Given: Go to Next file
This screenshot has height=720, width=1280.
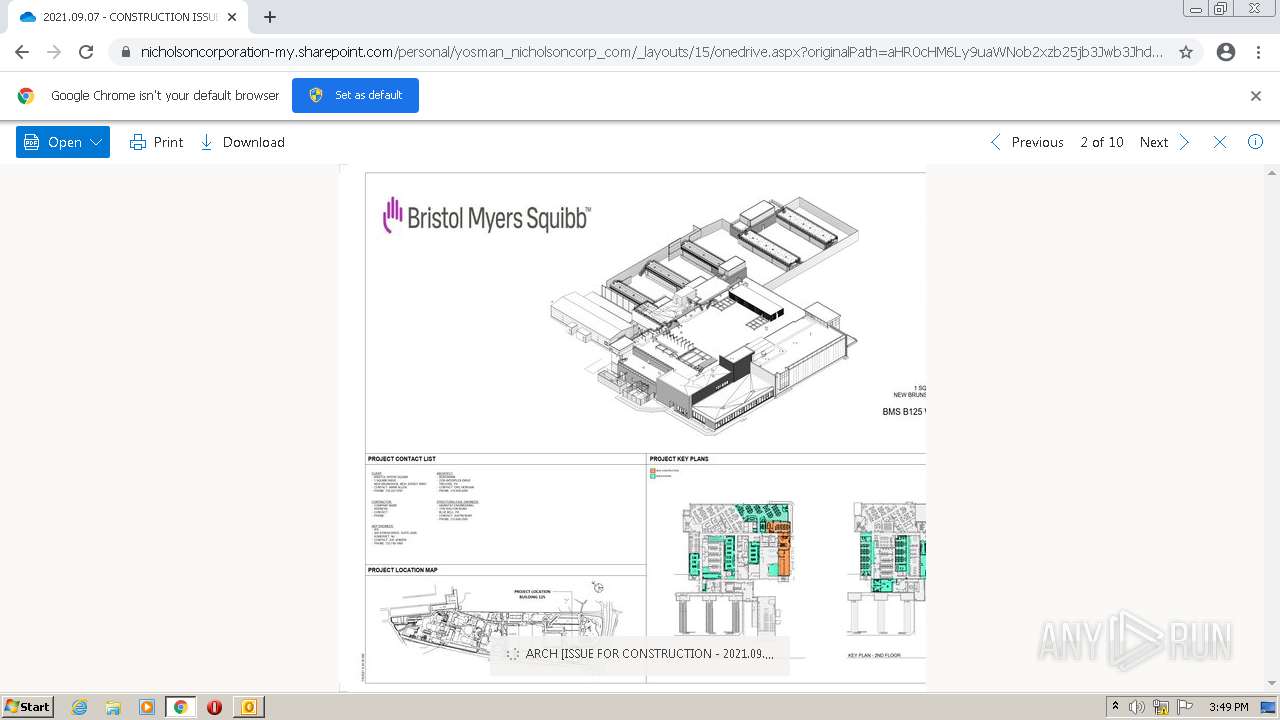Looking at the screenshot, I should click(x=1165, y=142).
